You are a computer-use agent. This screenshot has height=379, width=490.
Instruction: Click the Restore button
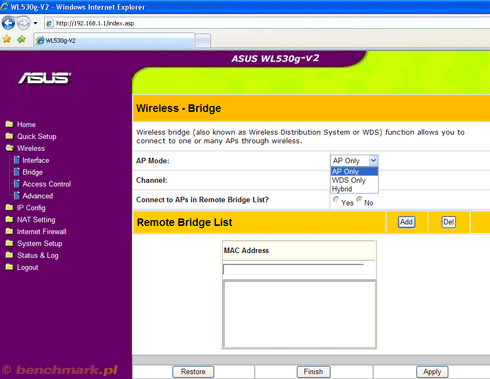[x=193, y=372]
